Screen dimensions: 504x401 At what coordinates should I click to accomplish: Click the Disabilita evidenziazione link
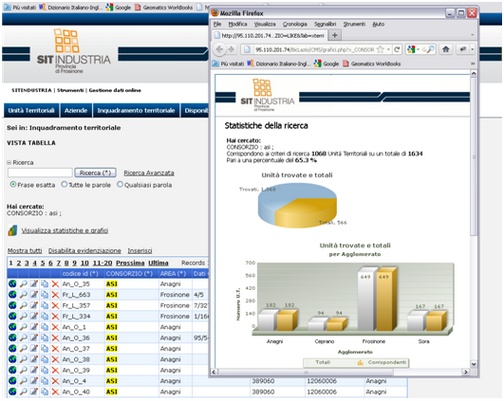point(85,251)
